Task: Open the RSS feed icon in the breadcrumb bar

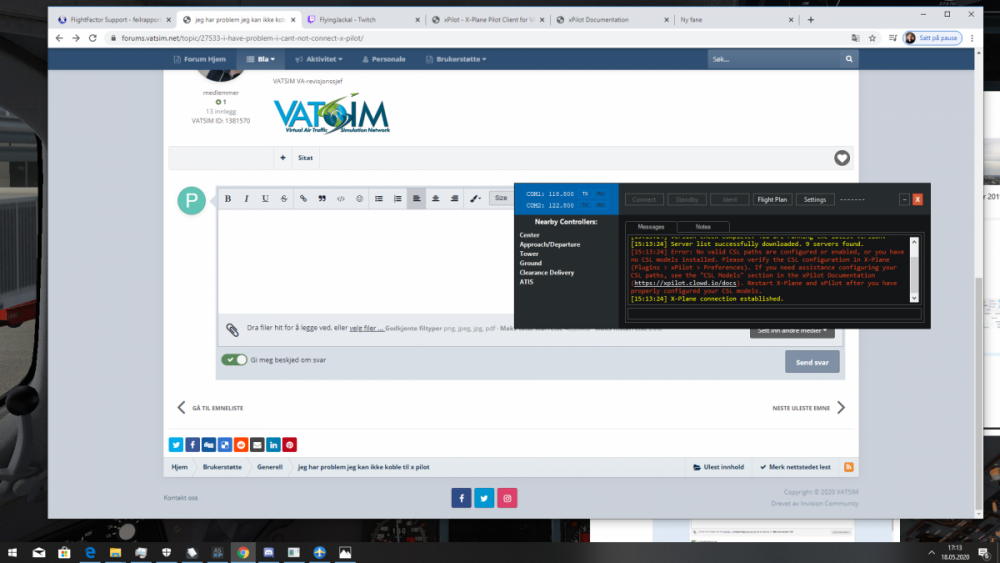Action: coord(849,467)
